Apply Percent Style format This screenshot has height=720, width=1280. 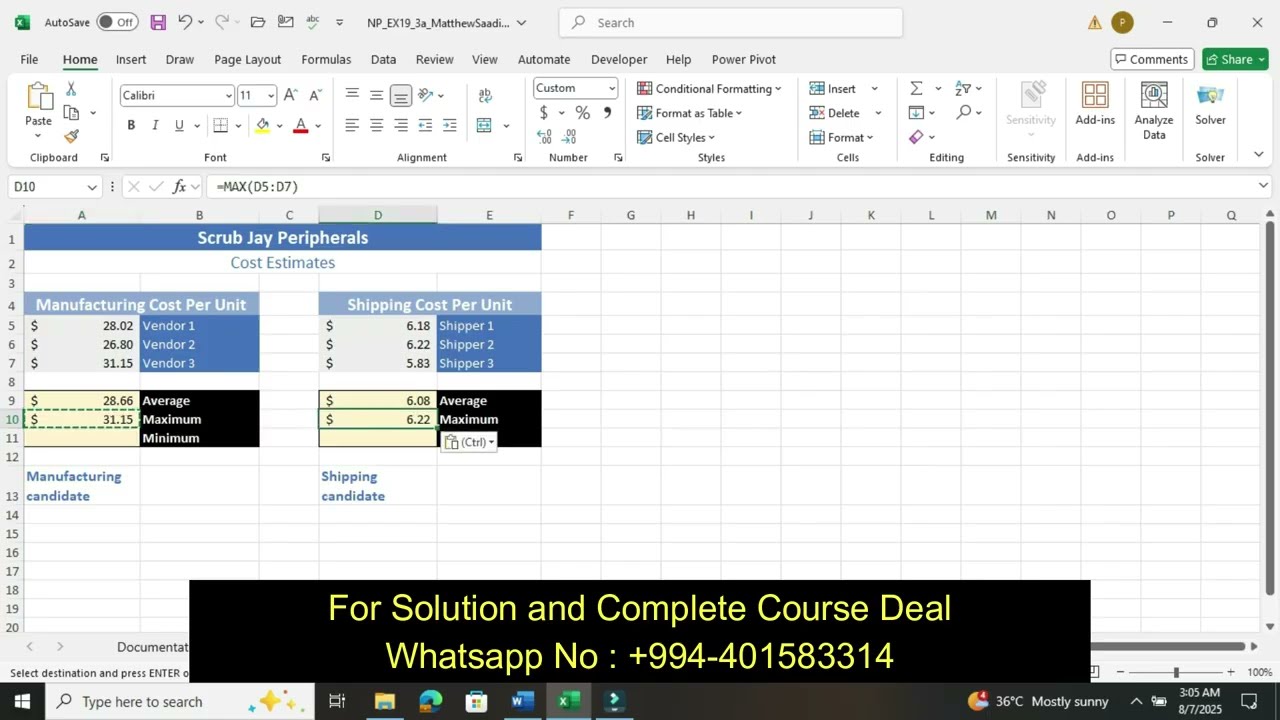(x=582, y=113)
